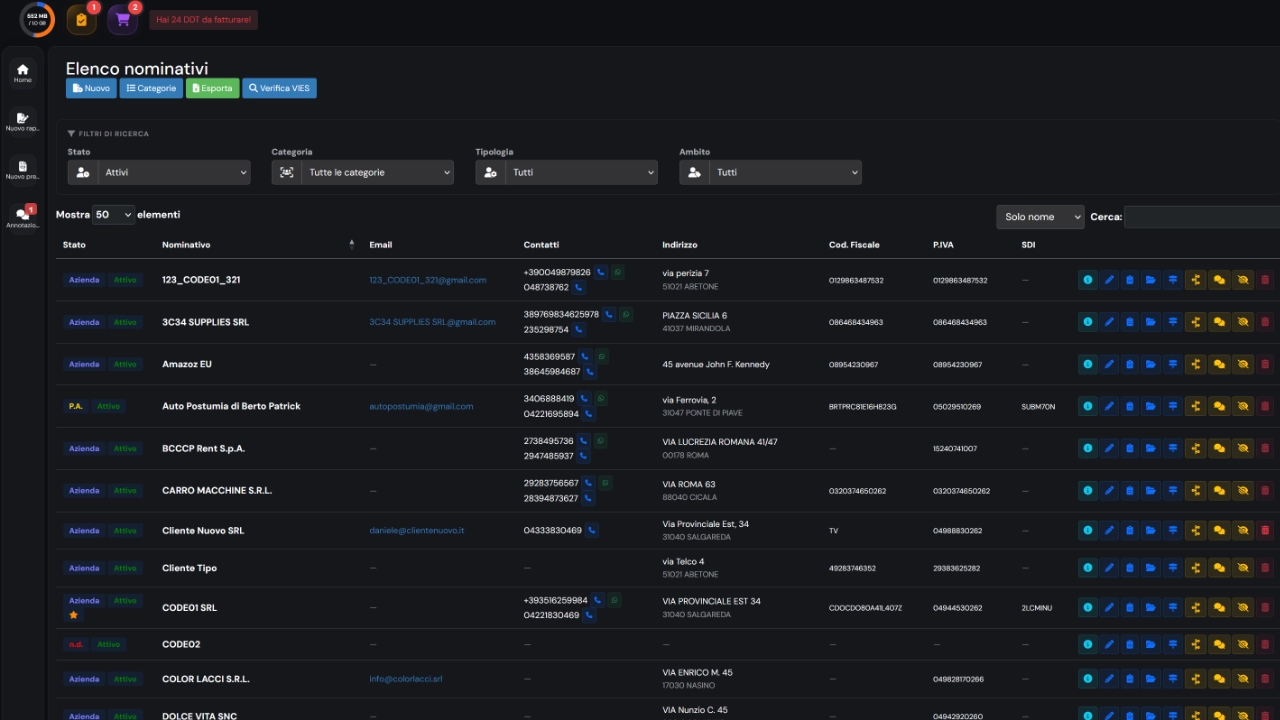Screen dimensions: 1280x720
Task: Open WhatsApp for +393516259984
Action: (614, 600)
